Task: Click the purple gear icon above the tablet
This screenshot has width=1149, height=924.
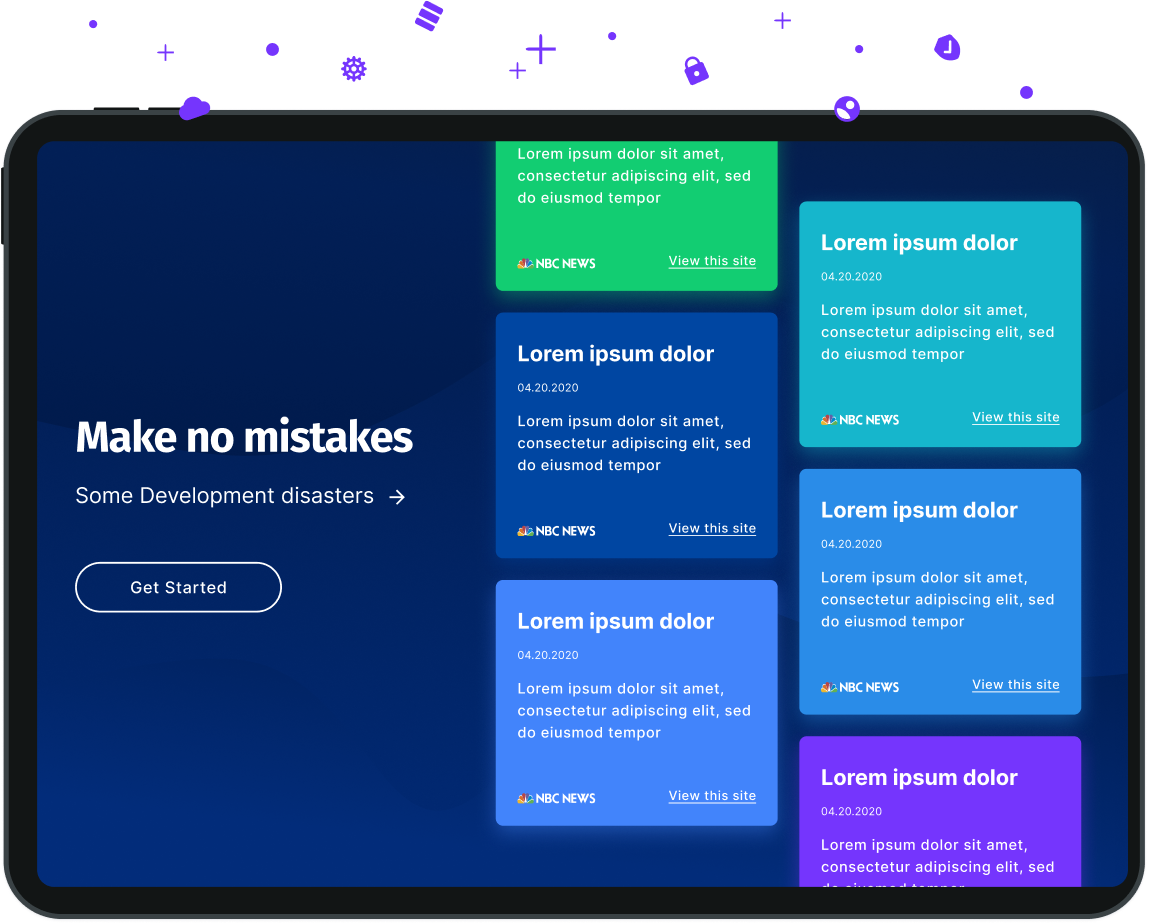Action: click(354, 69)
